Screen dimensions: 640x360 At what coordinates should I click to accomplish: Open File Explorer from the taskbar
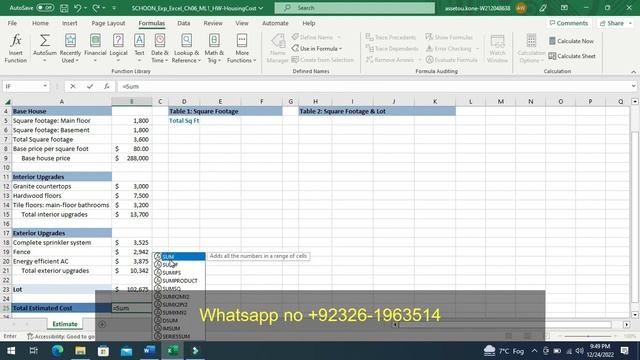[80, 351]
